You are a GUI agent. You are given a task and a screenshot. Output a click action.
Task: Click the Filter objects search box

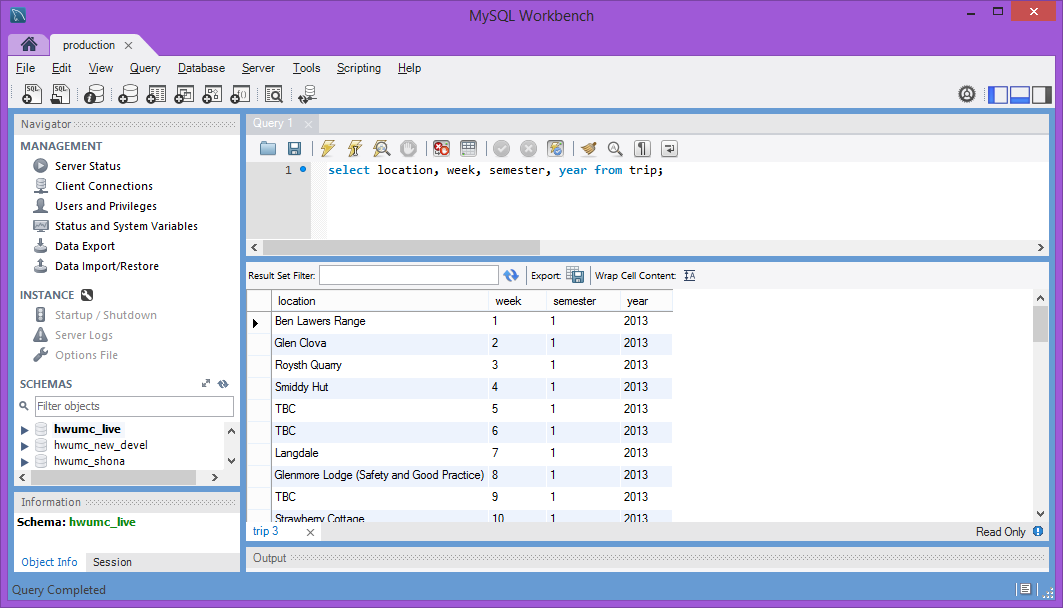pos(134,406)
